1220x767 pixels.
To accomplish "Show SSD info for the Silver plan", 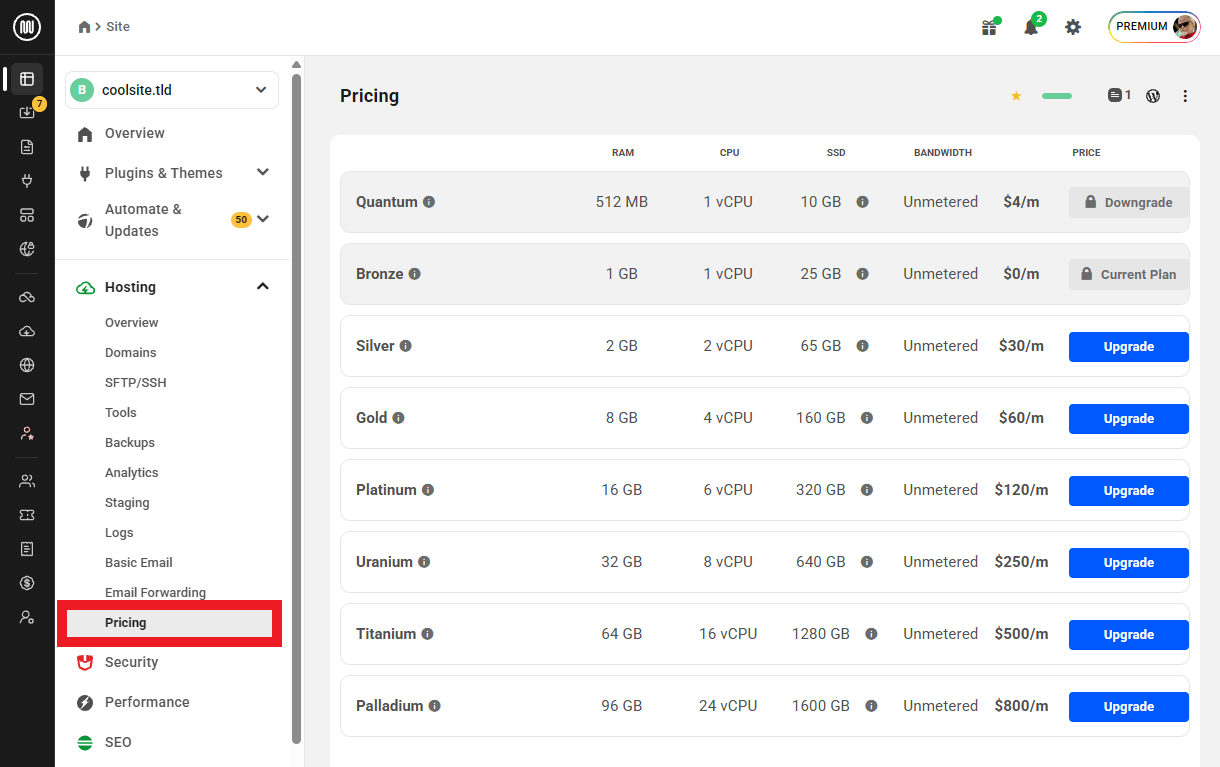I will click(862, 346).
